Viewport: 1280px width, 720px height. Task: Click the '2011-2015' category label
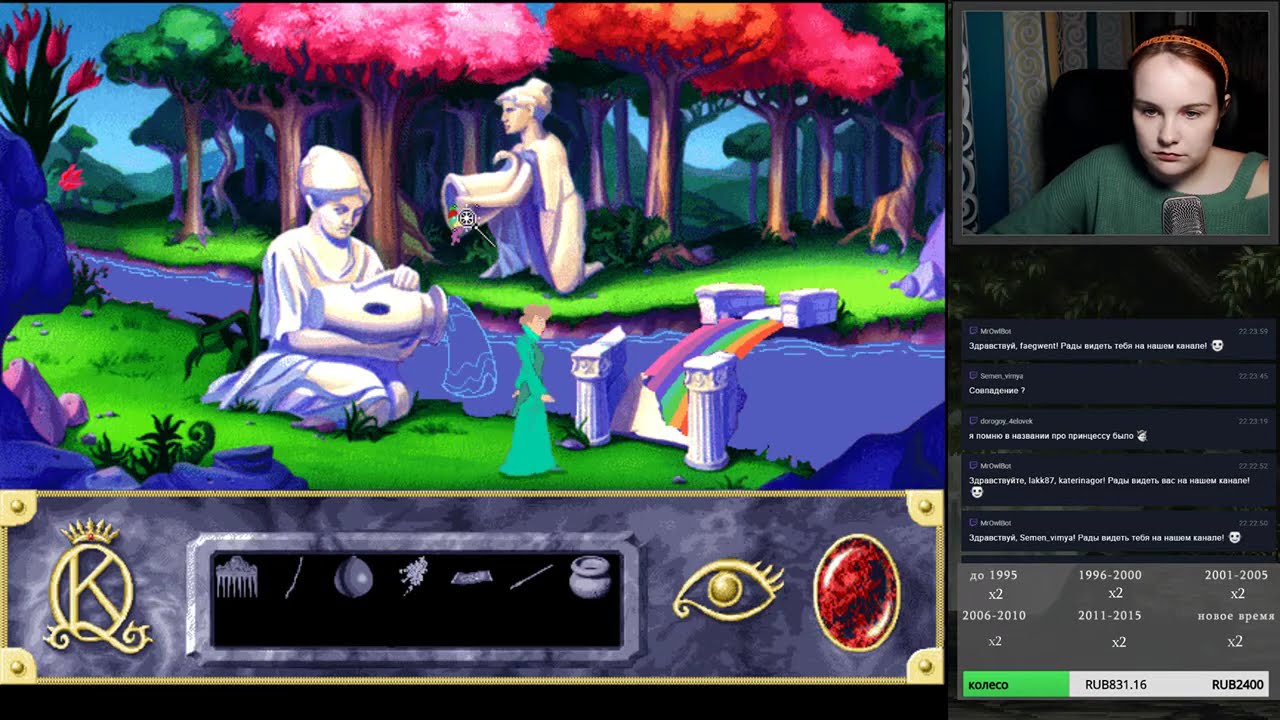(1110, 615)
